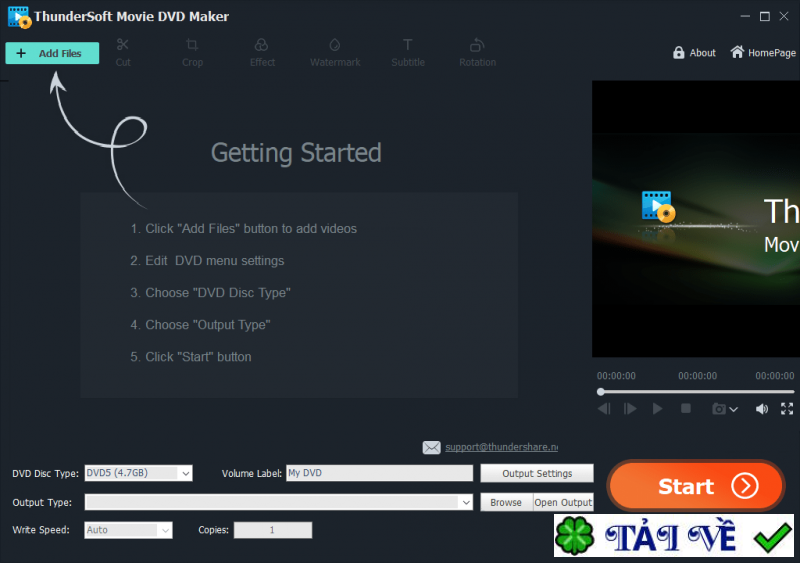Click the Copies number field
The width and height of the screenshot is (800, 563).
[272, 530]
